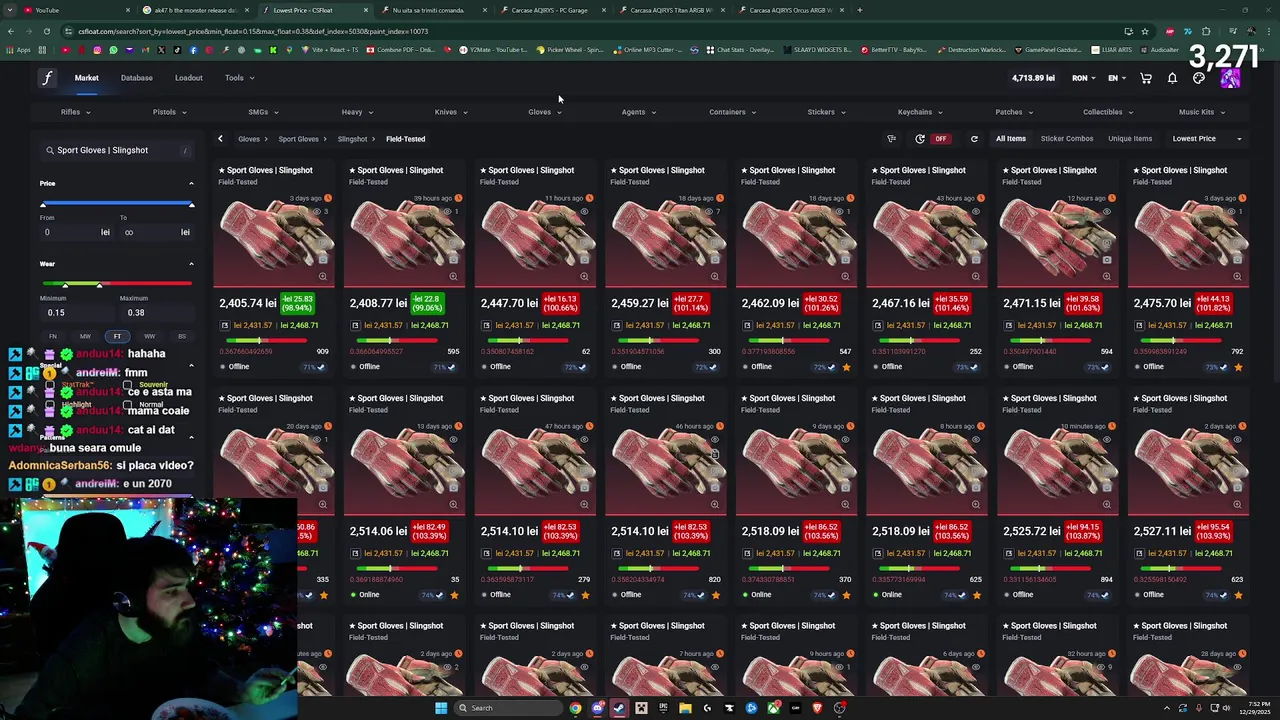Open the Windows Start button

click(x=440, y=708)
